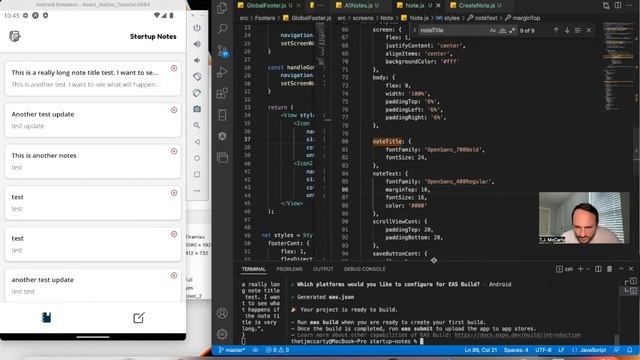This screenshot has height=360, width=640.
Task: Open notifications bell in status bar
Action: click(630, 350)
